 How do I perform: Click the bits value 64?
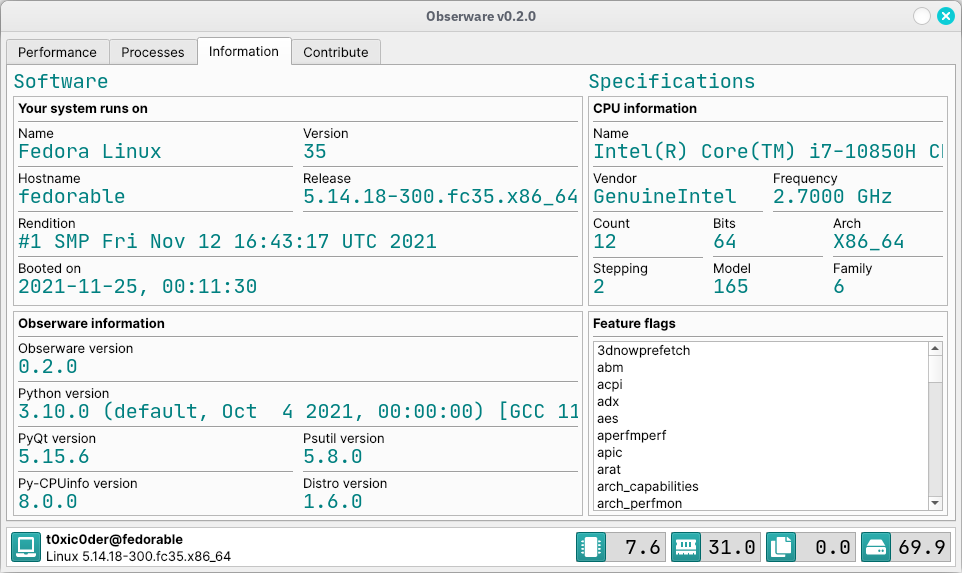point(725,241)
